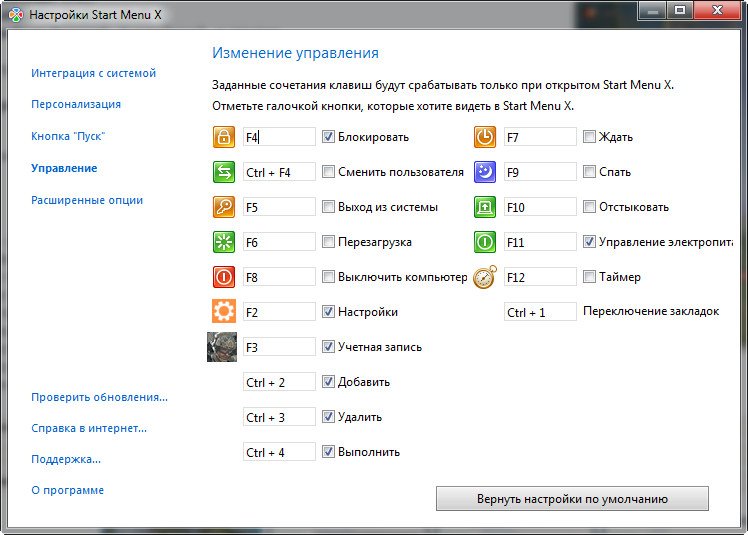Toggle the Выполнить checkbox
Viewport: 748px width, 535px height.
[328, 451]
